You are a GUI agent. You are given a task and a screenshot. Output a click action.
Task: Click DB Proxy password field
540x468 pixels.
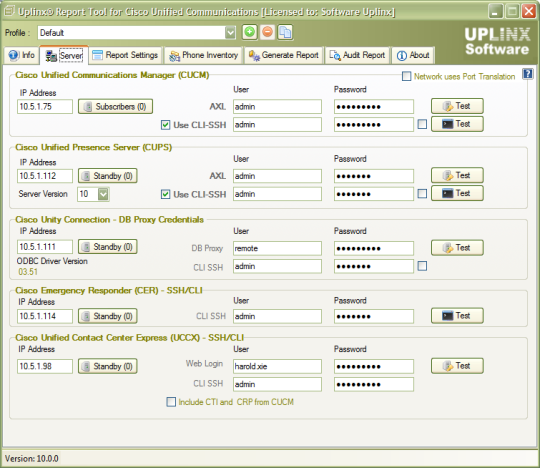click(374, 248)
